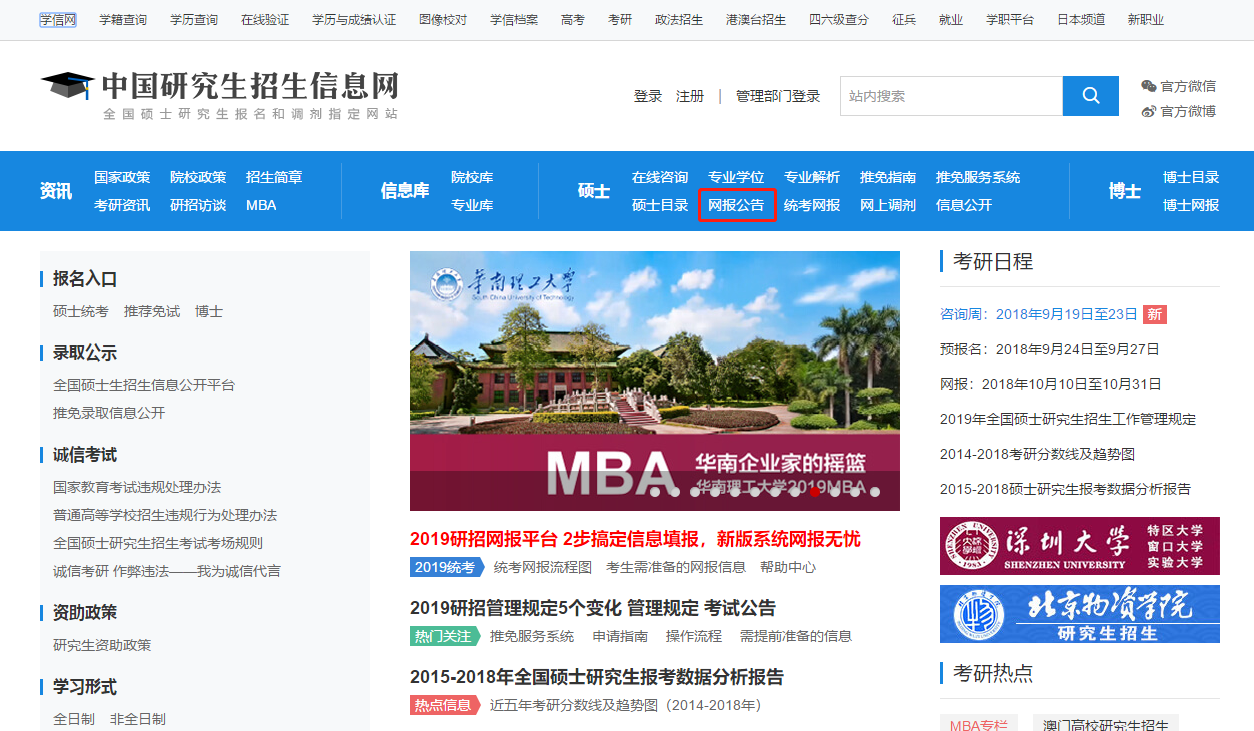
Task: Open 帮助中心 link
Action: [788, 567]
